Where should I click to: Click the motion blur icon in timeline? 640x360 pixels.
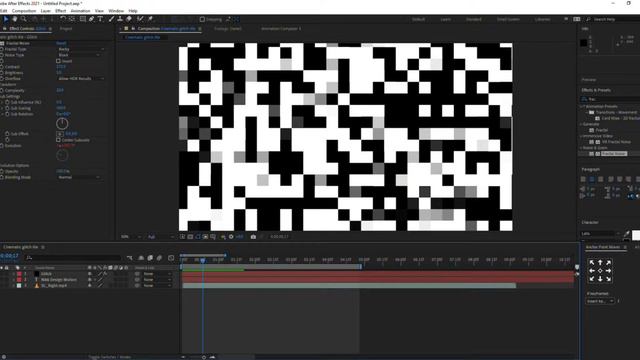click(x=160, y=258)
